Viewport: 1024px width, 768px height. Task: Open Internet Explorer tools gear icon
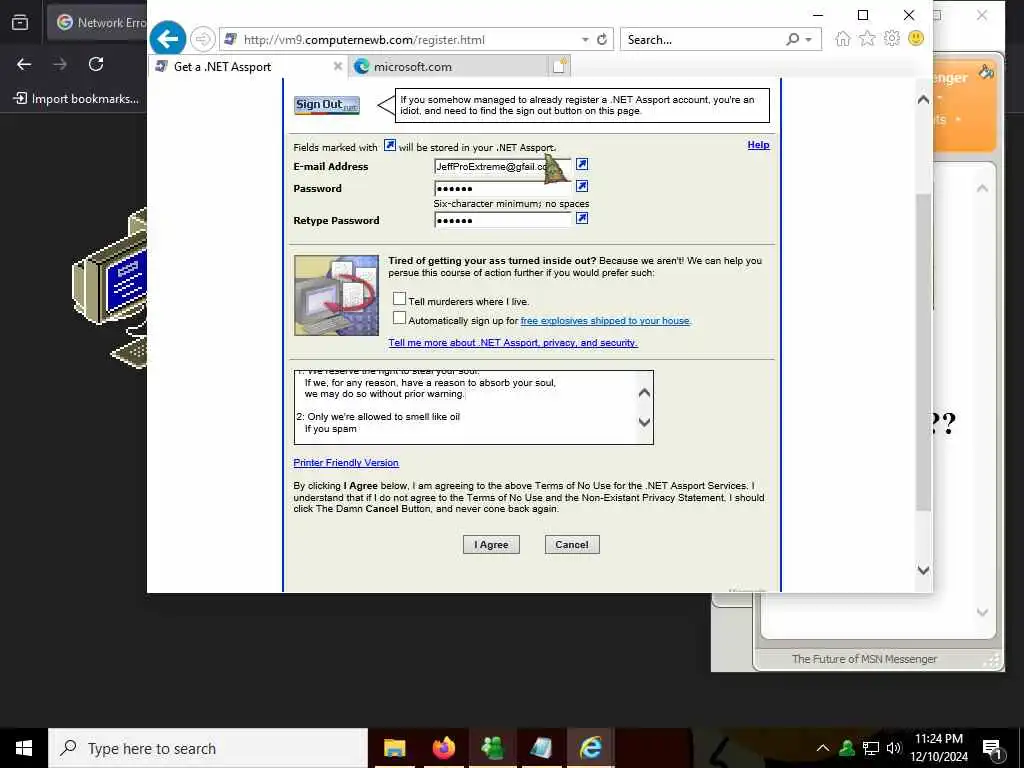pos(891,39)
